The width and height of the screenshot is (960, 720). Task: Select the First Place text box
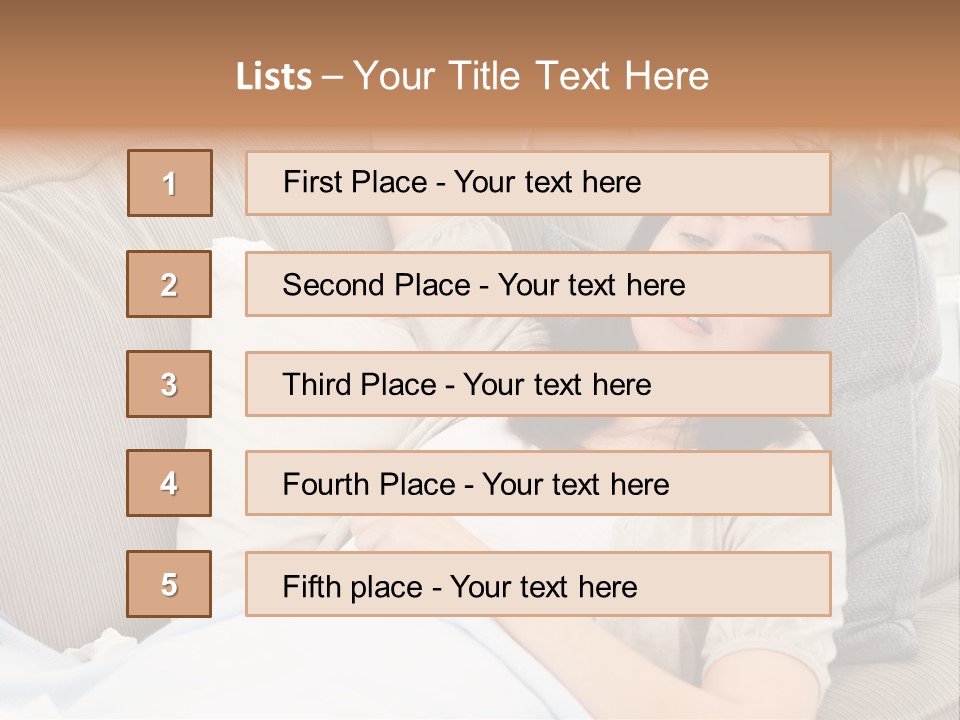(x=538, y=183)
